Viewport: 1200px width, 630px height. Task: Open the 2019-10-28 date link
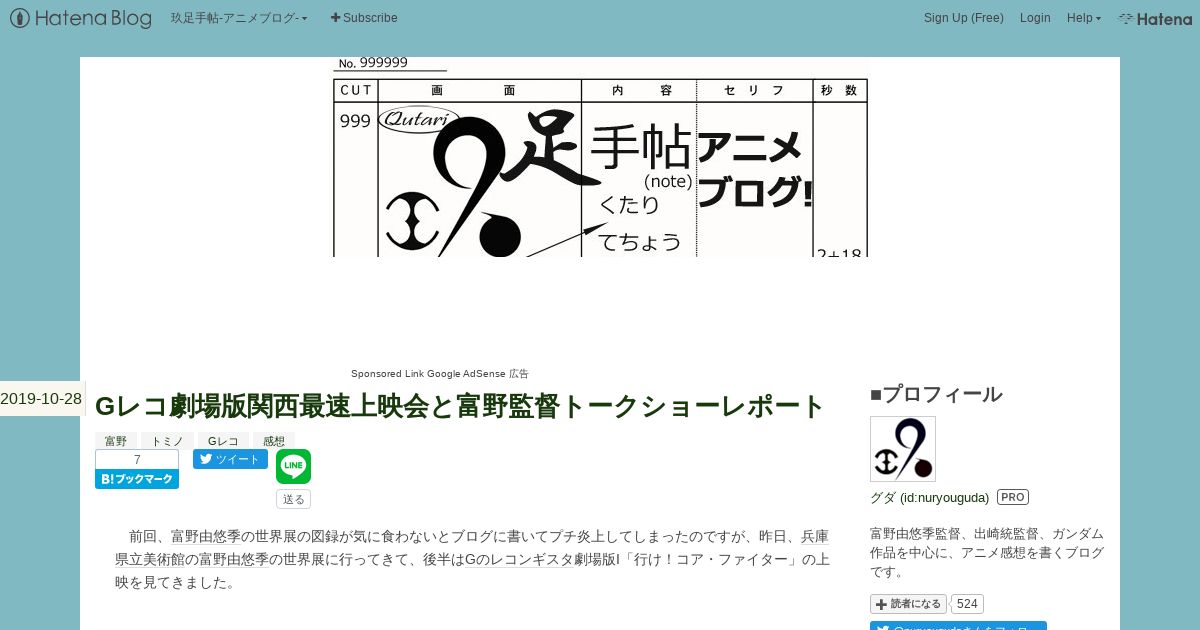(x=41, y=398)
